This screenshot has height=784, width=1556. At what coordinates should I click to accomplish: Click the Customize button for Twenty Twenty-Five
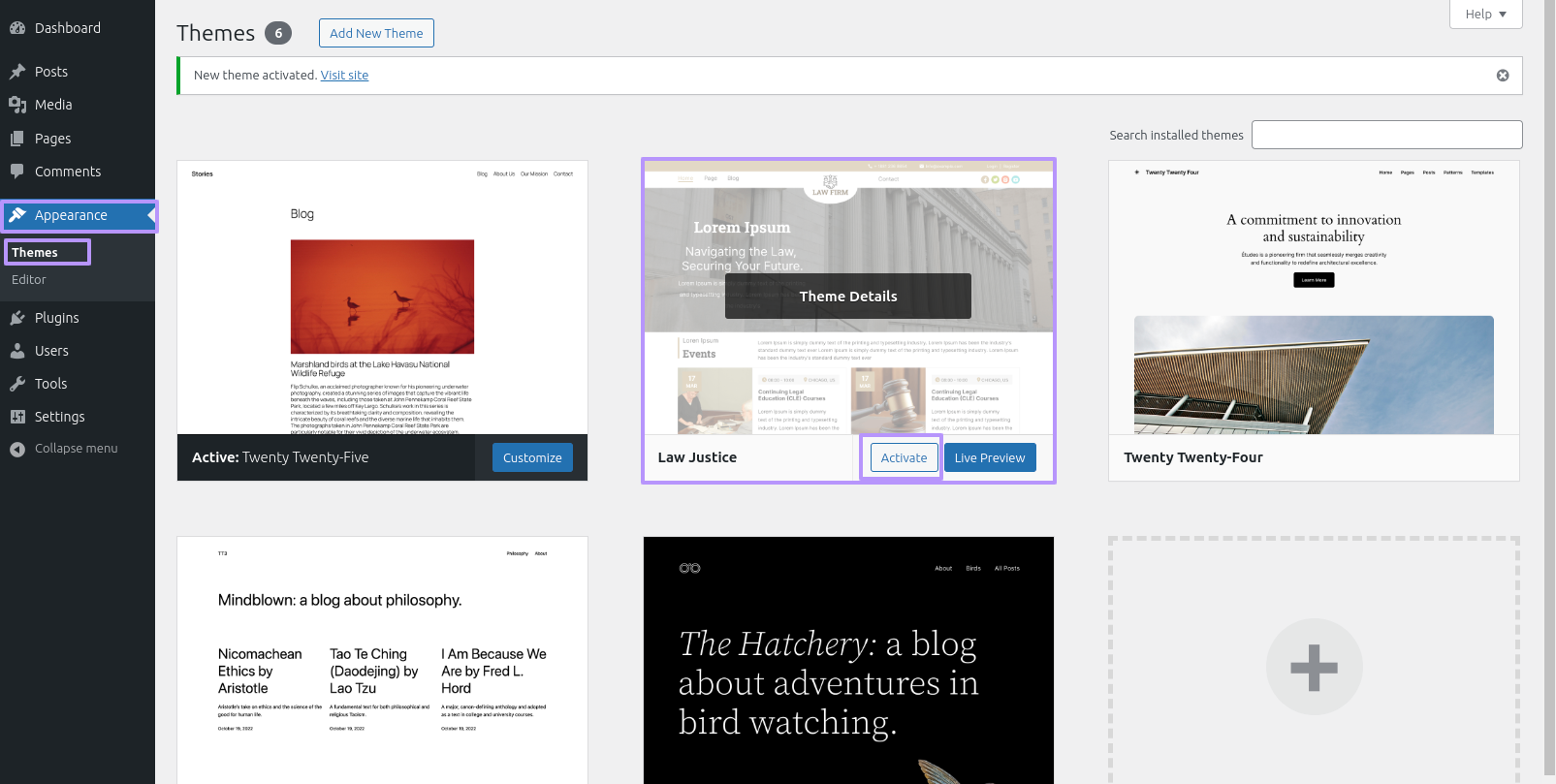[x=532, y=457]
